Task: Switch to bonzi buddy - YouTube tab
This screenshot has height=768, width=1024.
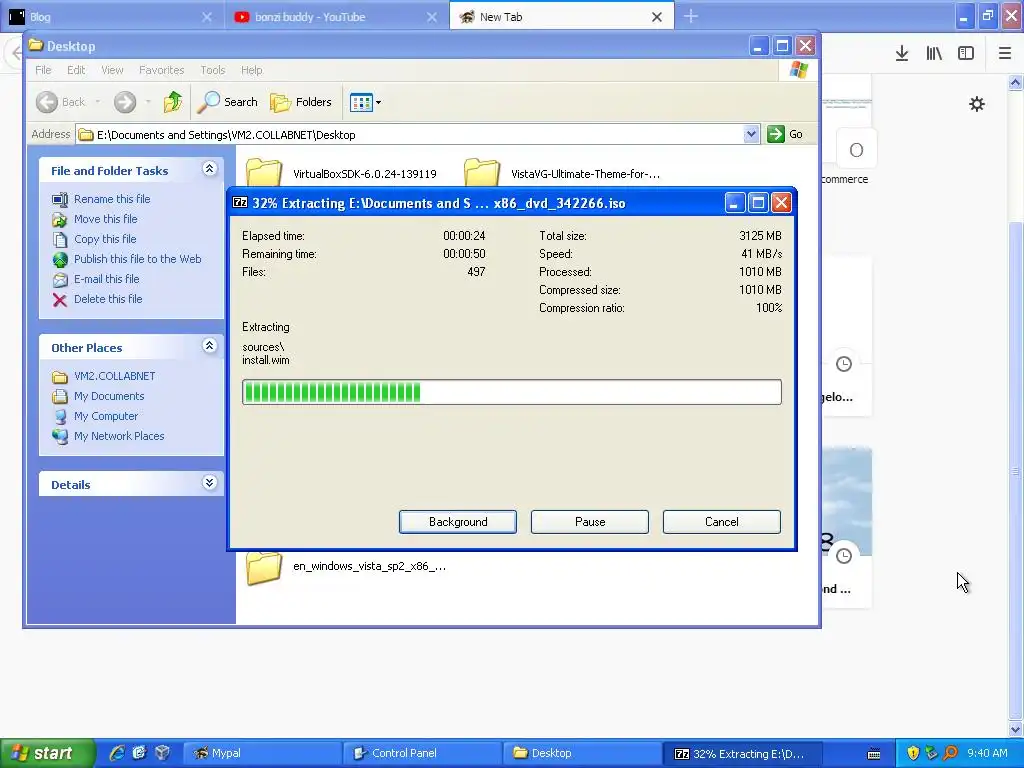Action: [336, 17]
